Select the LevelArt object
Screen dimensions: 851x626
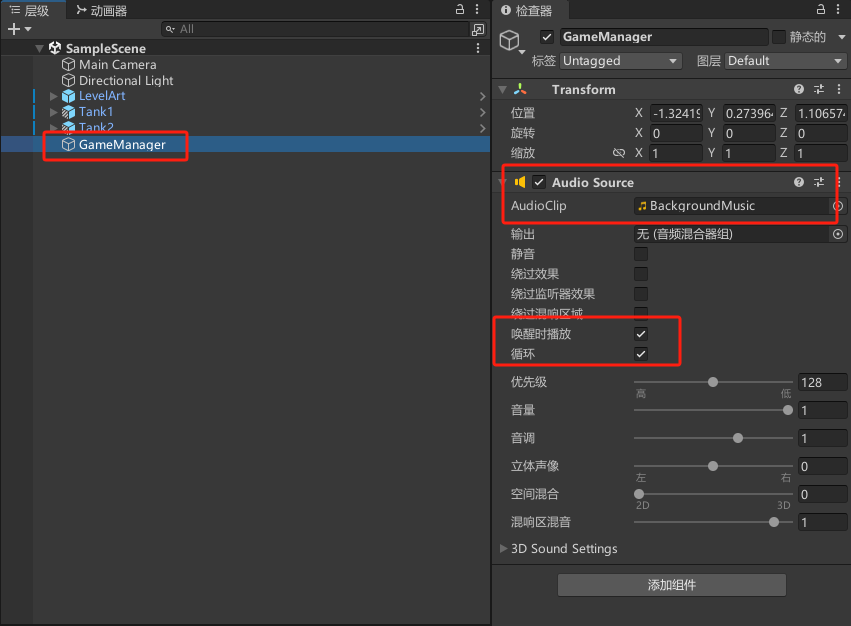tap(102, 96)
